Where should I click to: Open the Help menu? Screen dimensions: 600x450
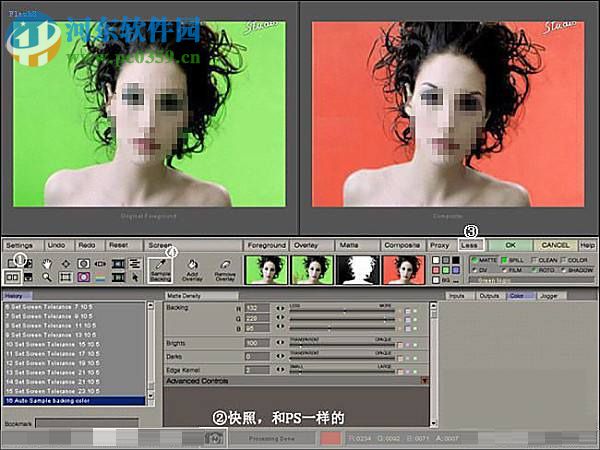[587, 245]
